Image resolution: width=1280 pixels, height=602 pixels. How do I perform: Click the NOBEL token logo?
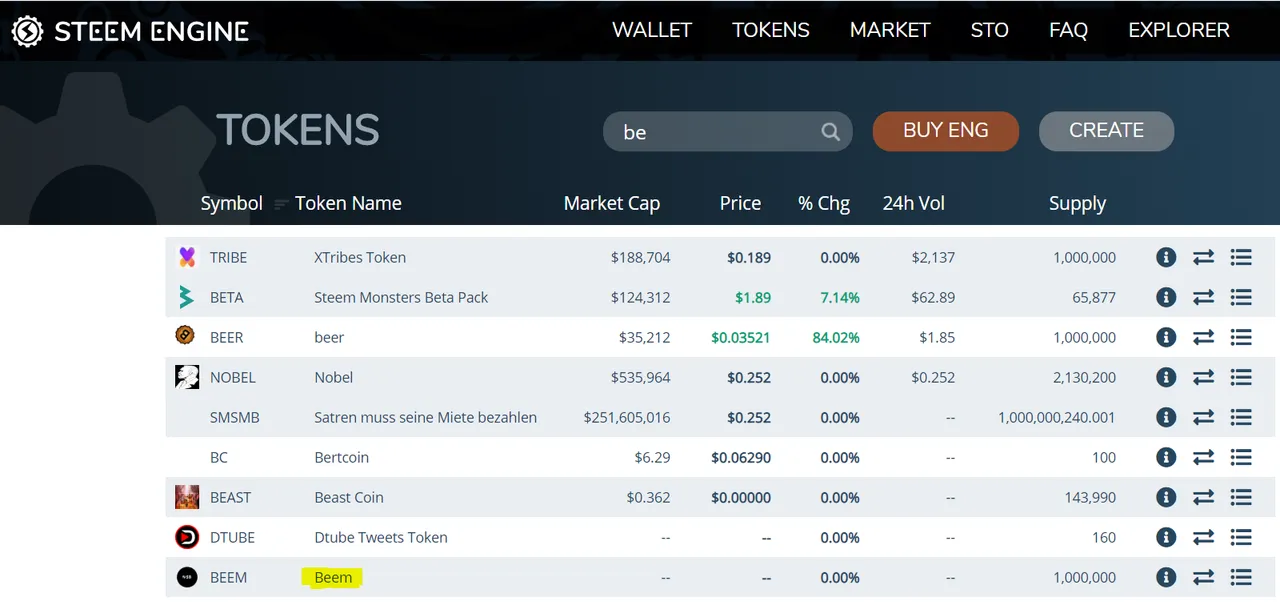tap(187, 377)
